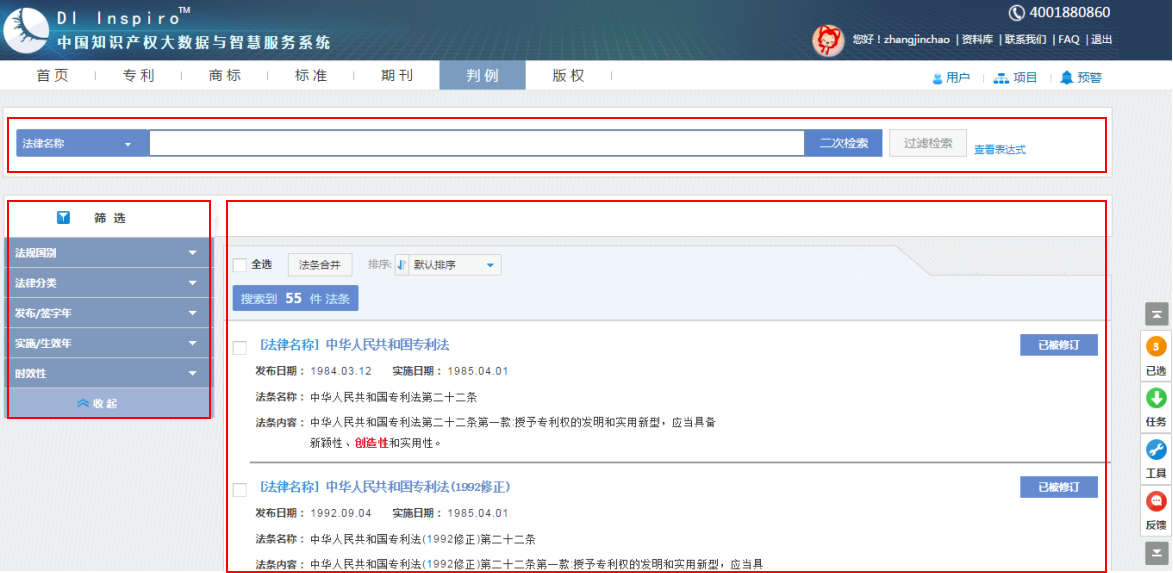Click the scroll-to-bottom arrow icon in sidebar
Viewport: 1173px width, 573px height.
[1155, 551]
